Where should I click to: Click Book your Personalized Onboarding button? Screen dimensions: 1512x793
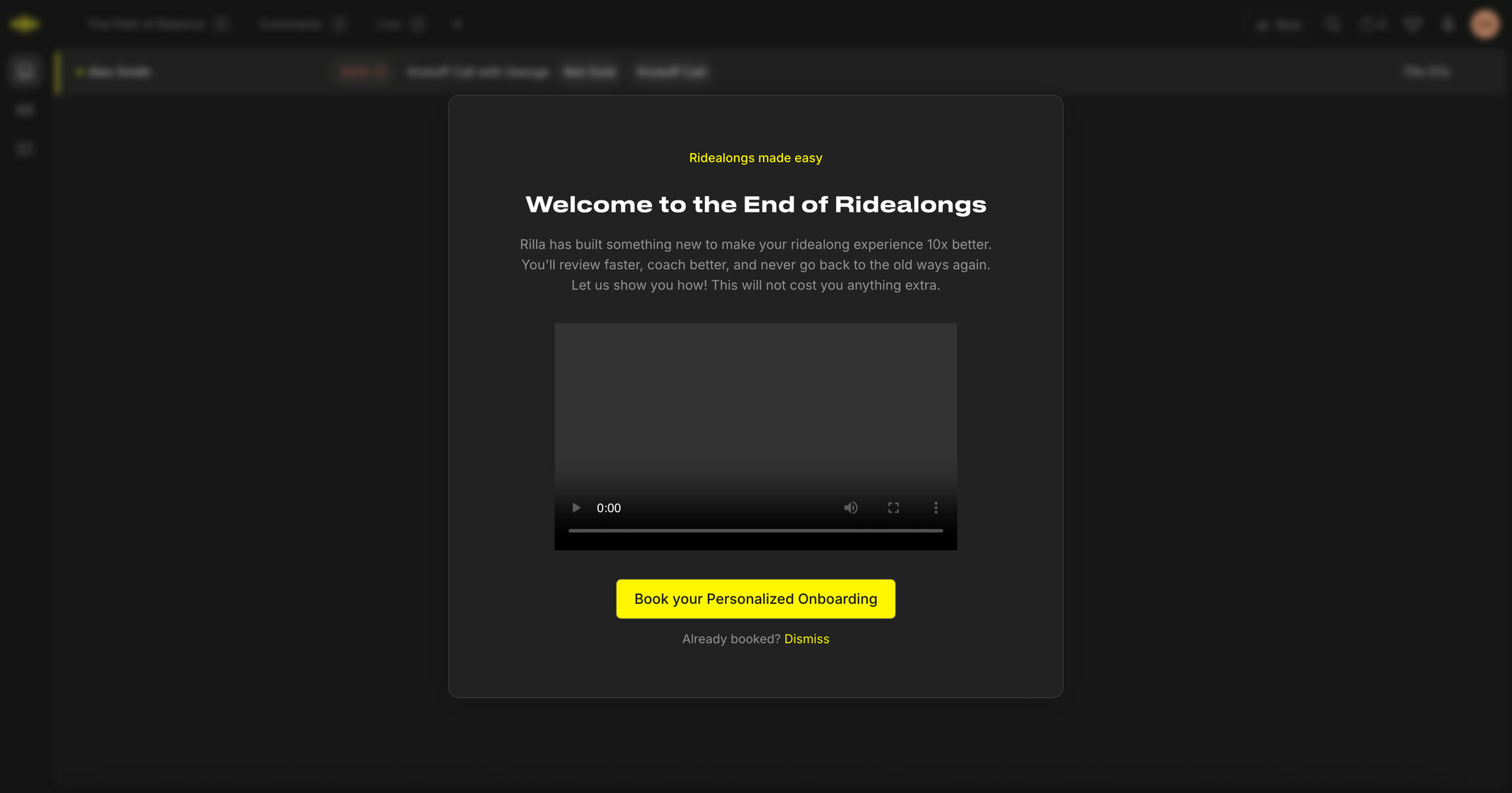[x=755, y=599]
